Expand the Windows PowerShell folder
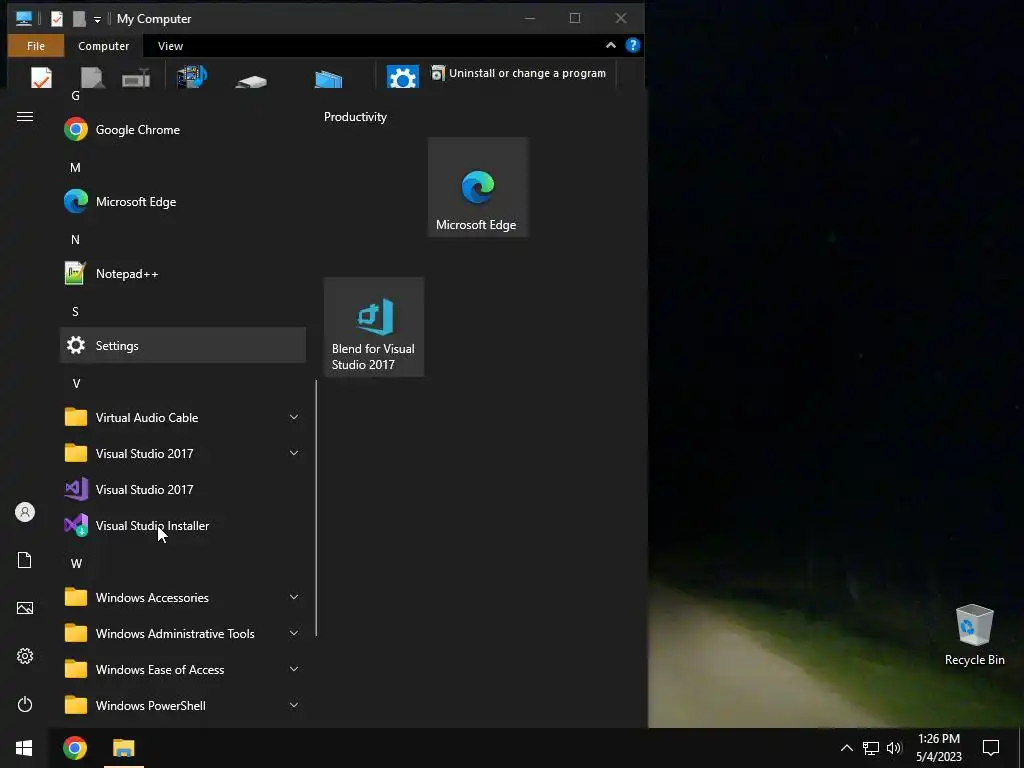The width and height of the screenshot is (1024, 768). click(x=183, y=706)
